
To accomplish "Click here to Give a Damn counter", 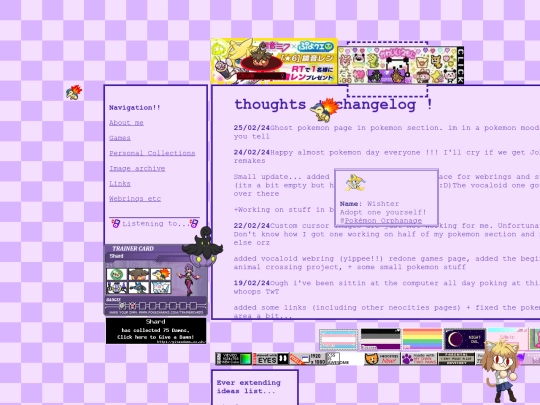I will tap(156, 331).
